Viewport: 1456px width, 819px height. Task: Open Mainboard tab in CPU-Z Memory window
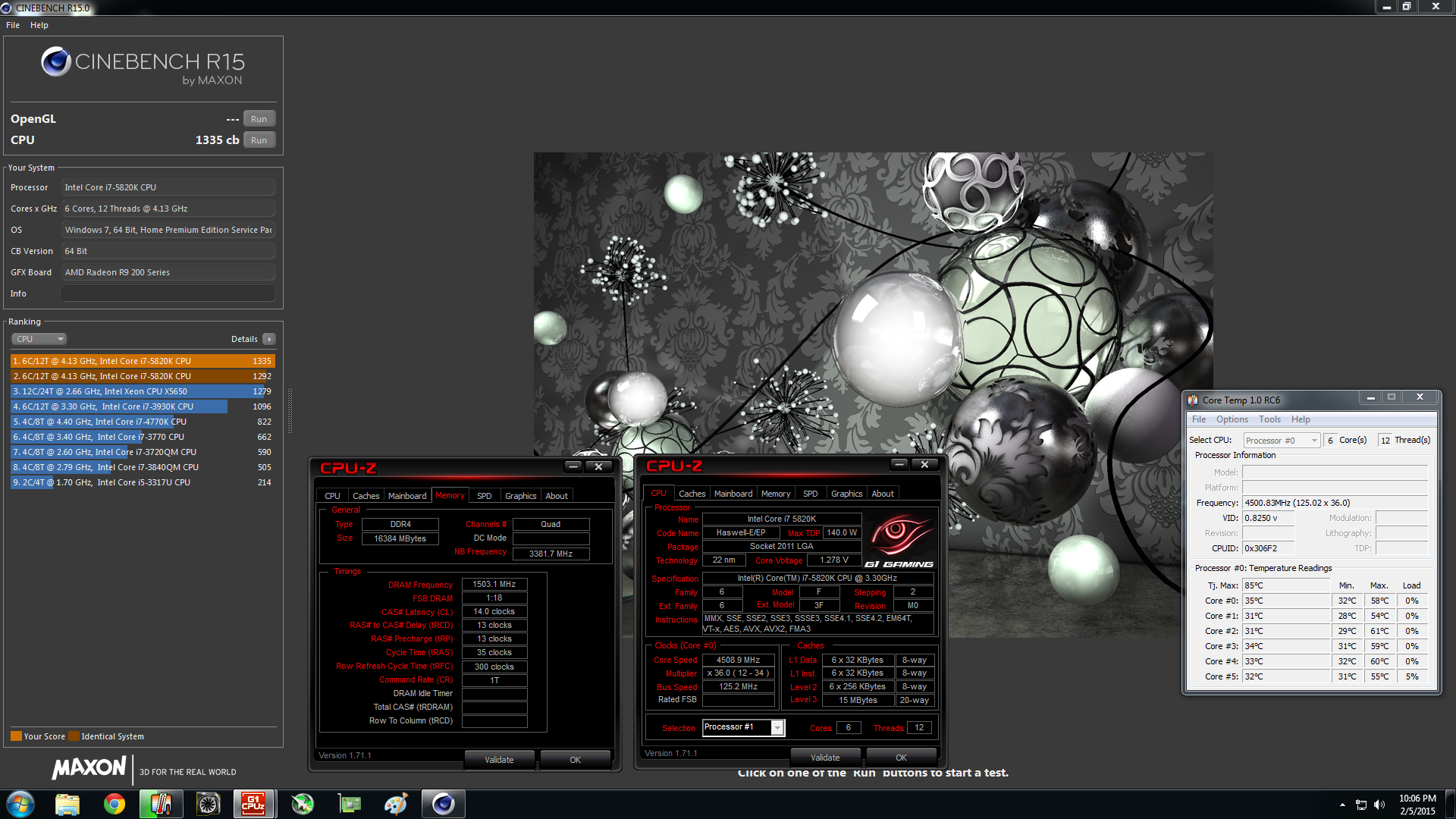pos(407,496)
